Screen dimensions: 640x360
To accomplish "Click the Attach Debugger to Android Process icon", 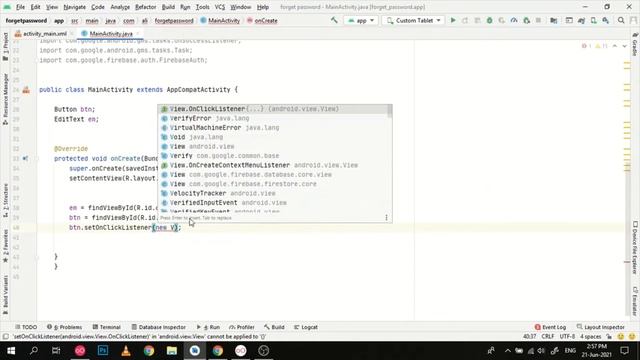I will click(x=527, y=20).
